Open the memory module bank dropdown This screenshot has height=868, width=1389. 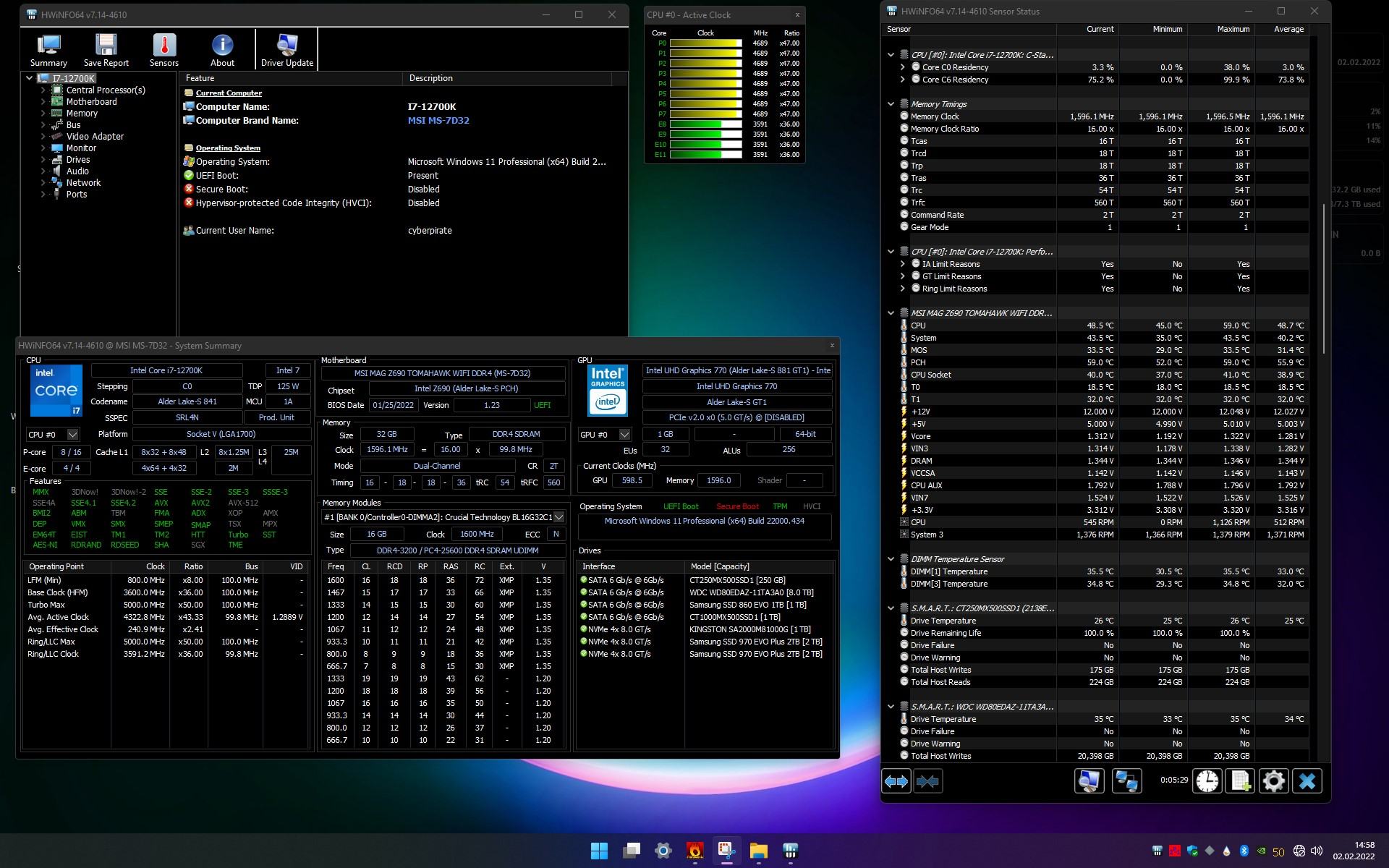[558, 517]
